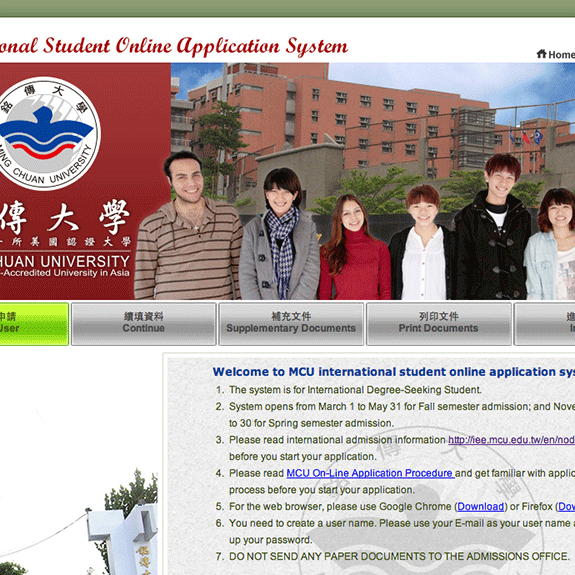
Task: Click the Welcome to MCU heading
Action: click(394, 371)
